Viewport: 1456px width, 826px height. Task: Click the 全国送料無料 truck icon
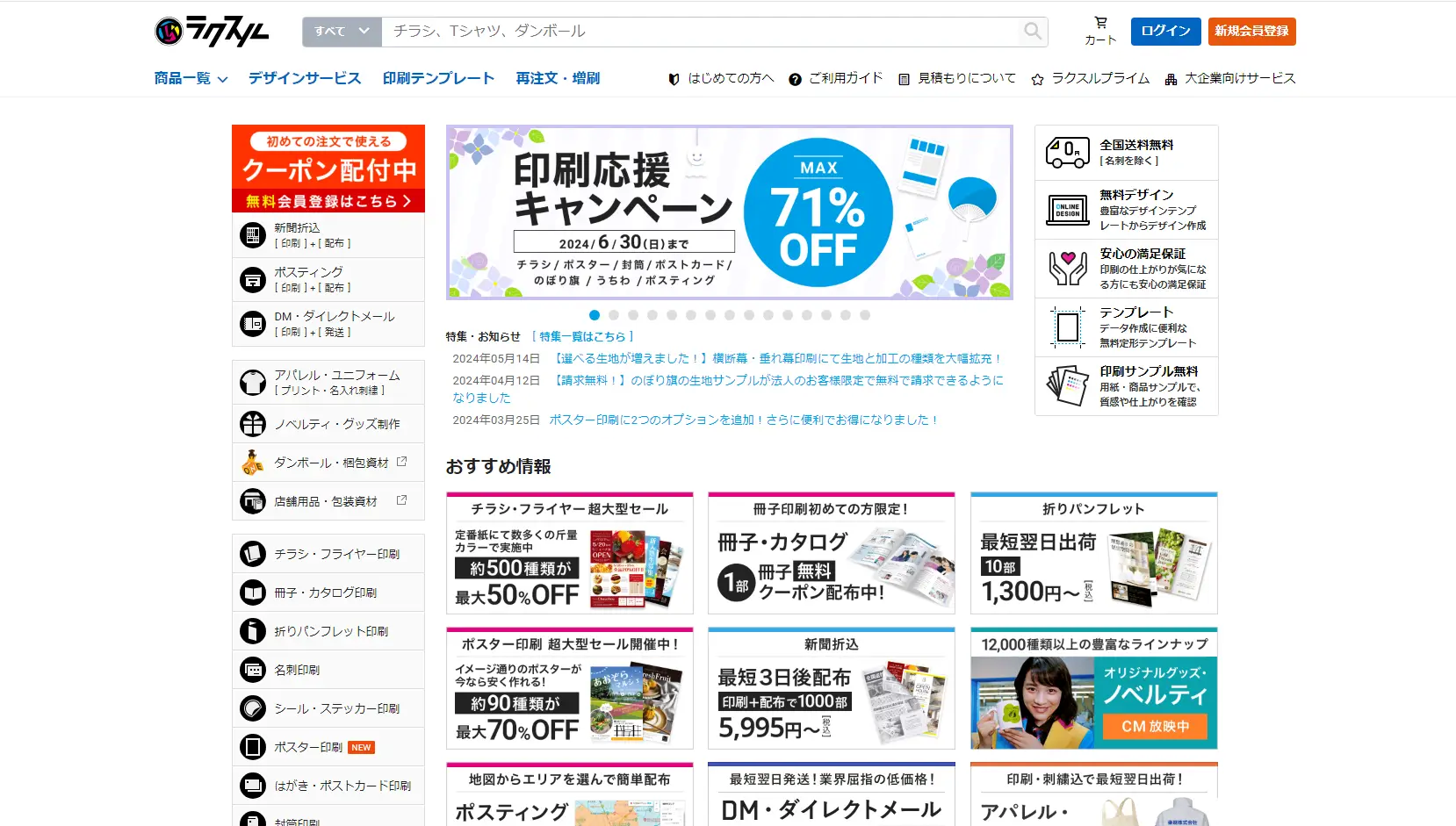1068,153
